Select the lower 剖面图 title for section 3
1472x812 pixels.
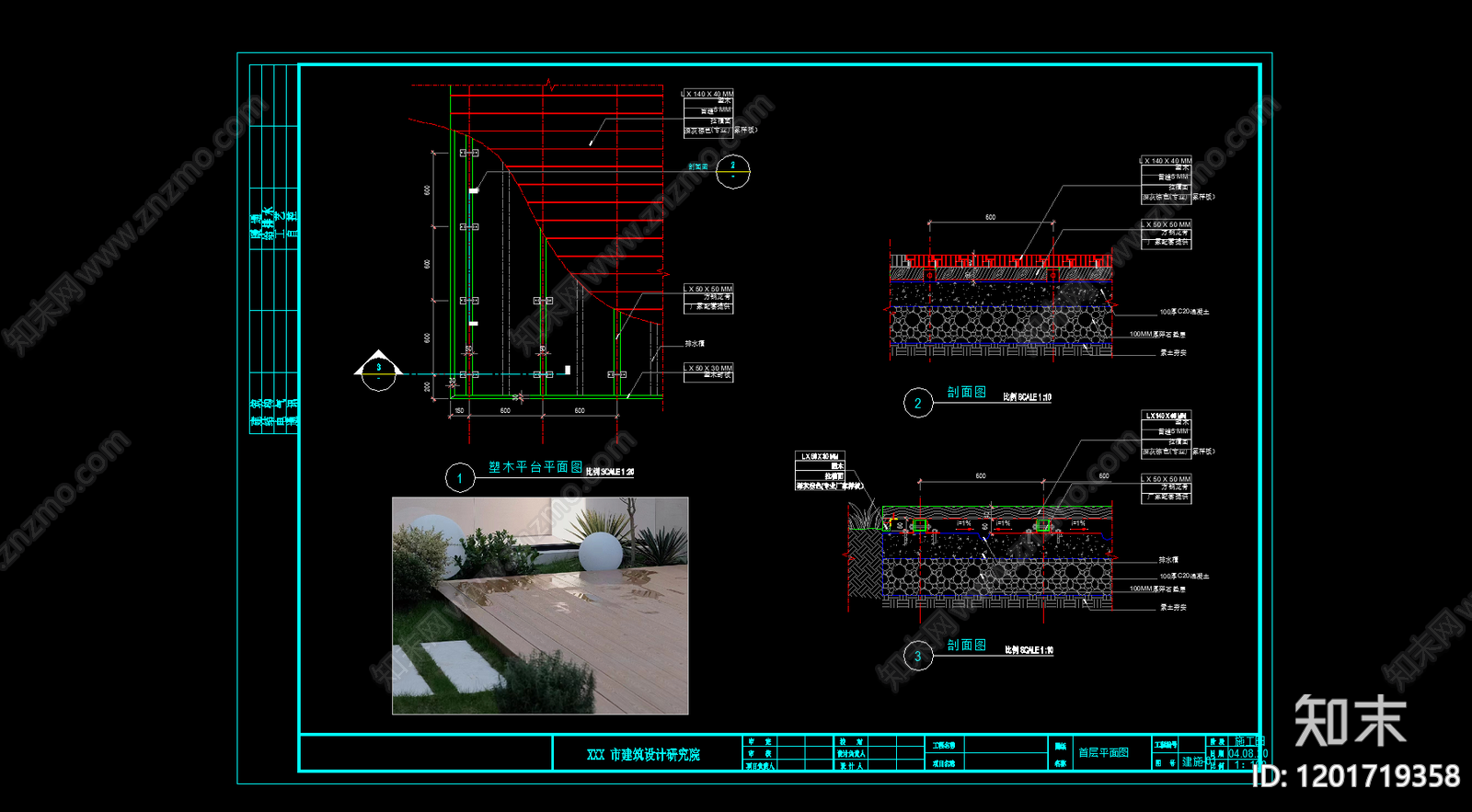point(967,646)
